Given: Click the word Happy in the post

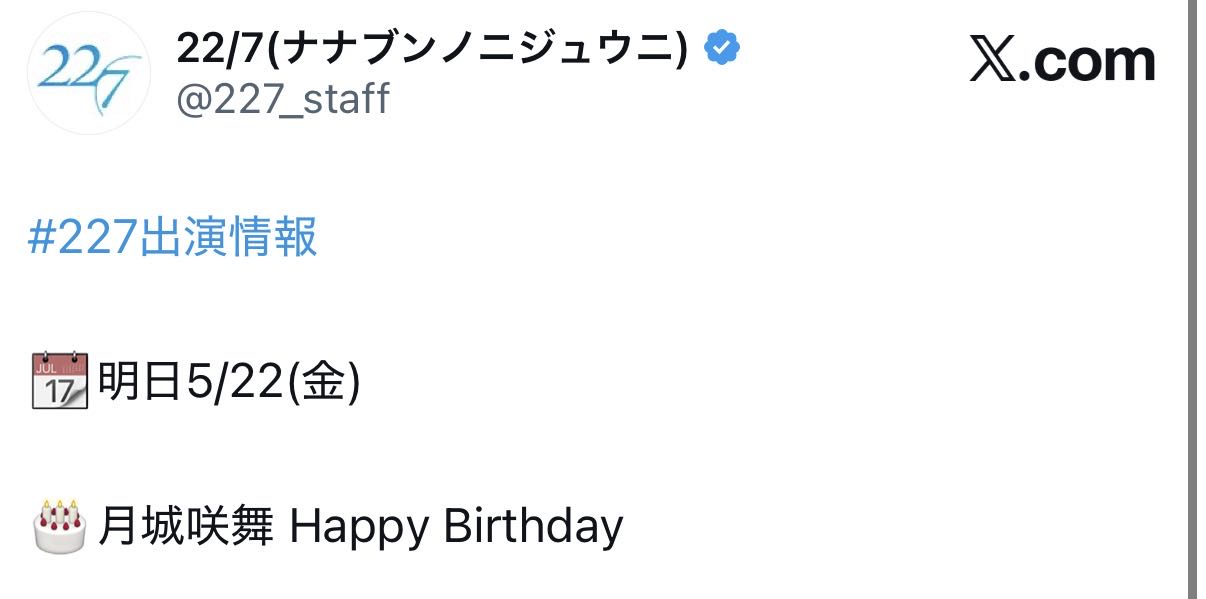Looking at the screenshot, I should [x=361, y=527].
